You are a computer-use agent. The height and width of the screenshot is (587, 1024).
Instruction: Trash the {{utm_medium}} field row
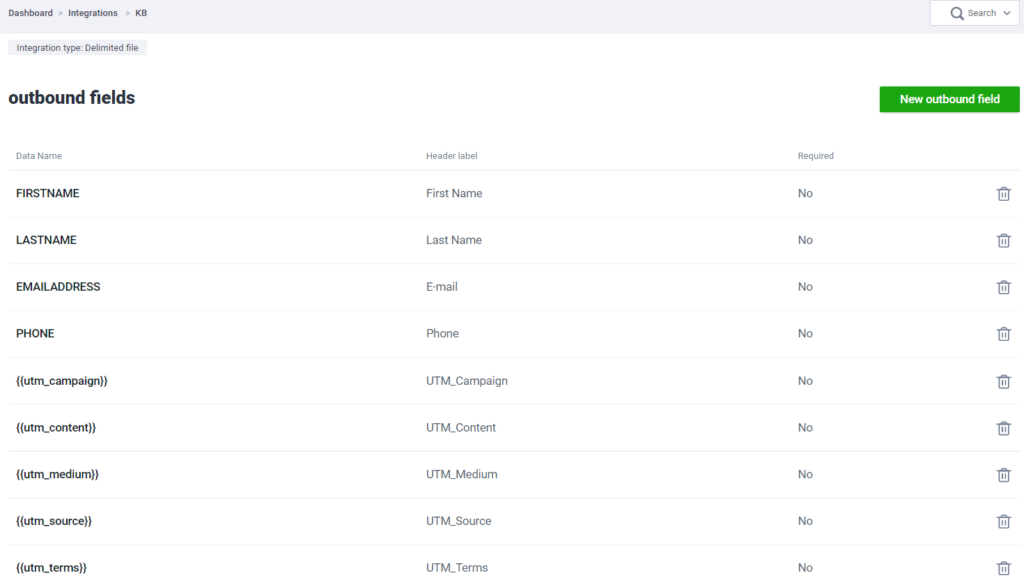point(1003,475)
